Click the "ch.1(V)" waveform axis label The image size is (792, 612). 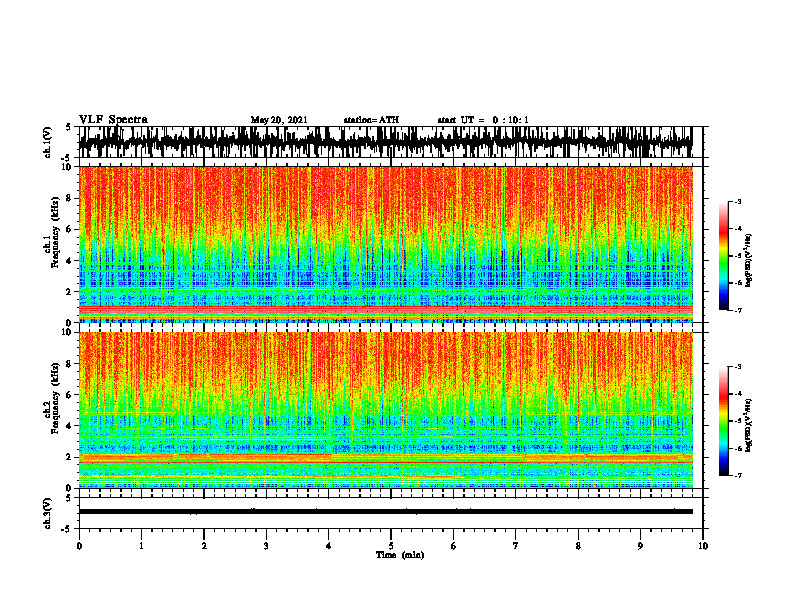48,142
